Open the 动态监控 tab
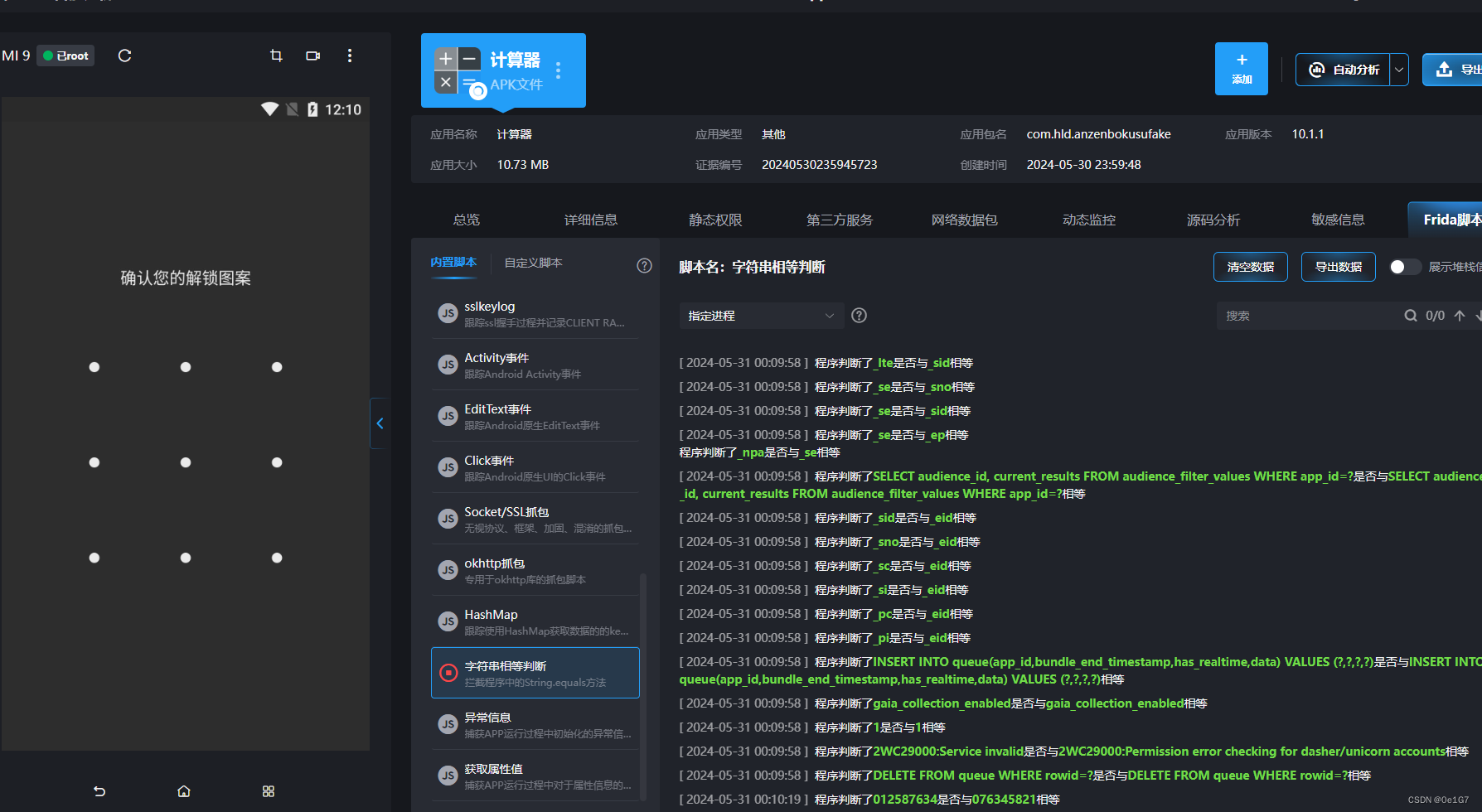Viewport: 1482px width, 812px height. tap(1089, 220)
